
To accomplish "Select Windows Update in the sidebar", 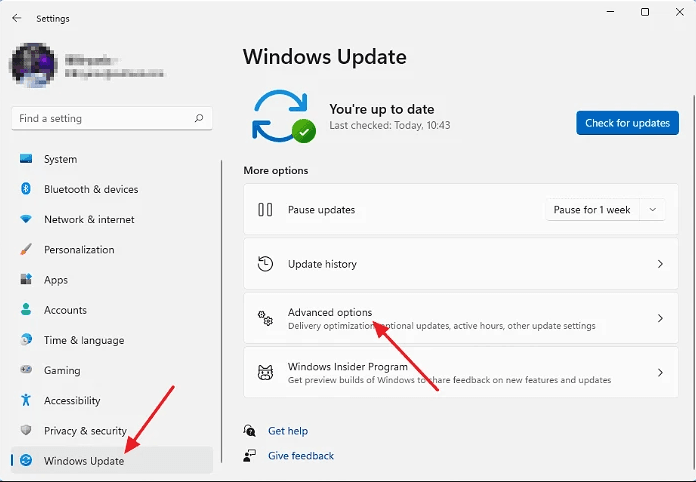I will (x=112, y=460).
